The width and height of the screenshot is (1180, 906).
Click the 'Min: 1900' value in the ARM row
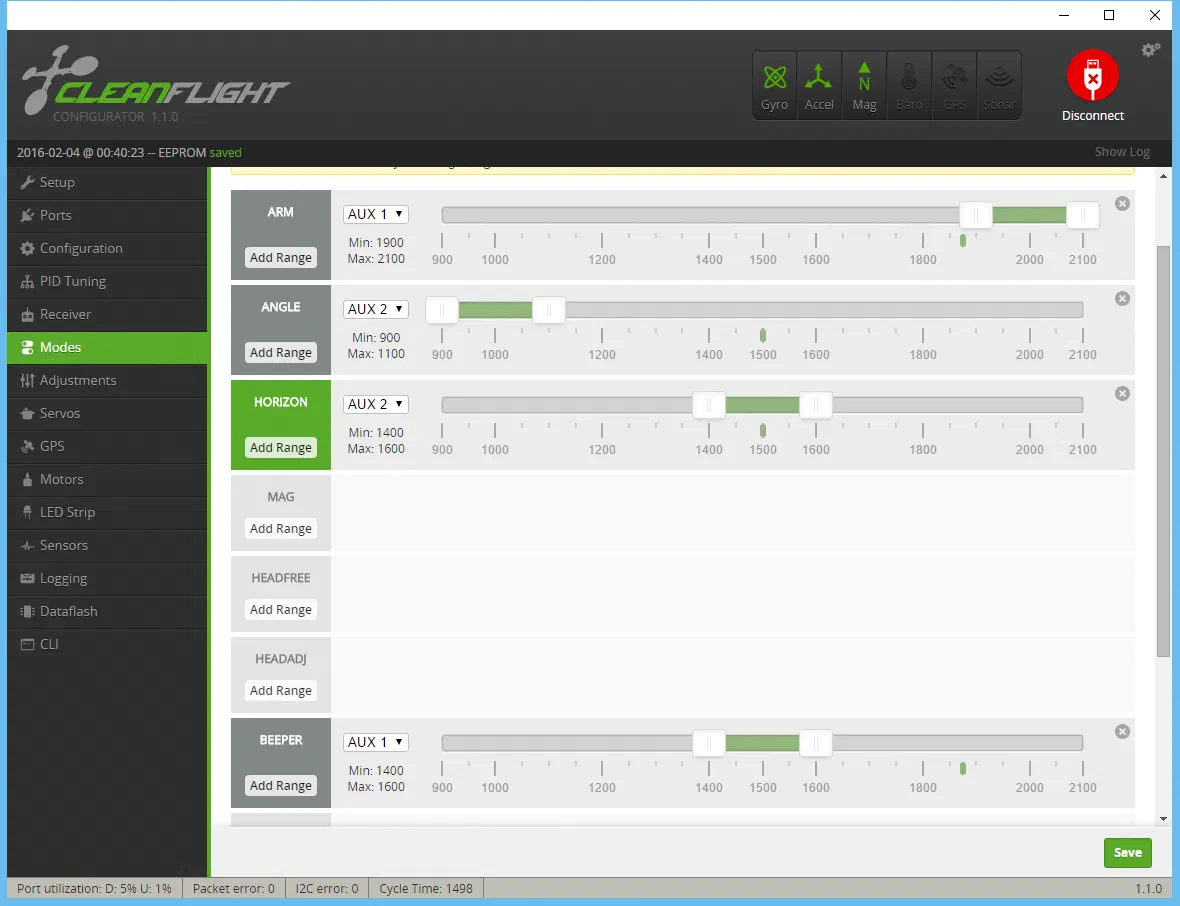(x=376, y=242)
